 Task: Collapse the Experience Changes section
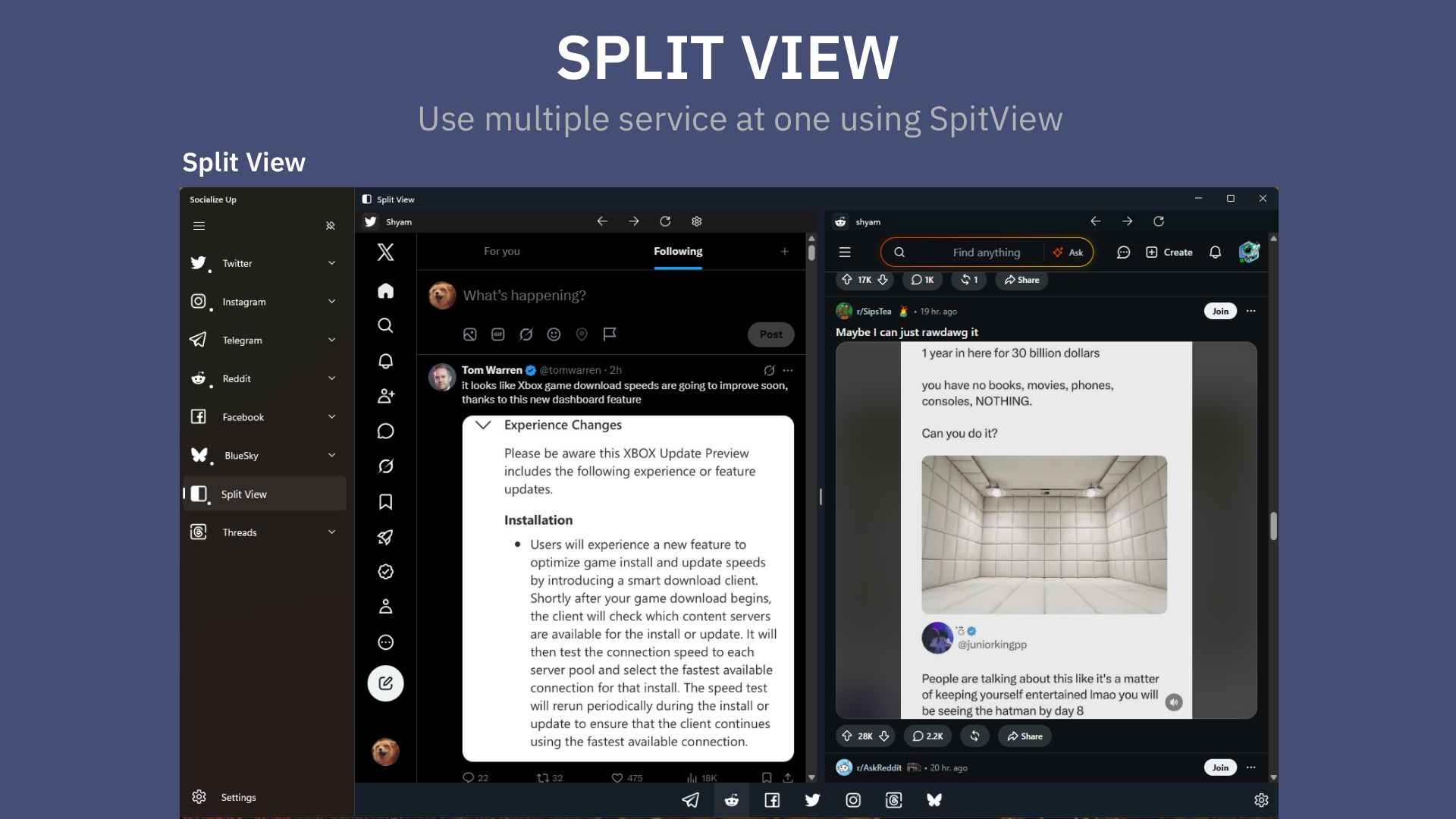pyautogui.click(x=483, y=425)
